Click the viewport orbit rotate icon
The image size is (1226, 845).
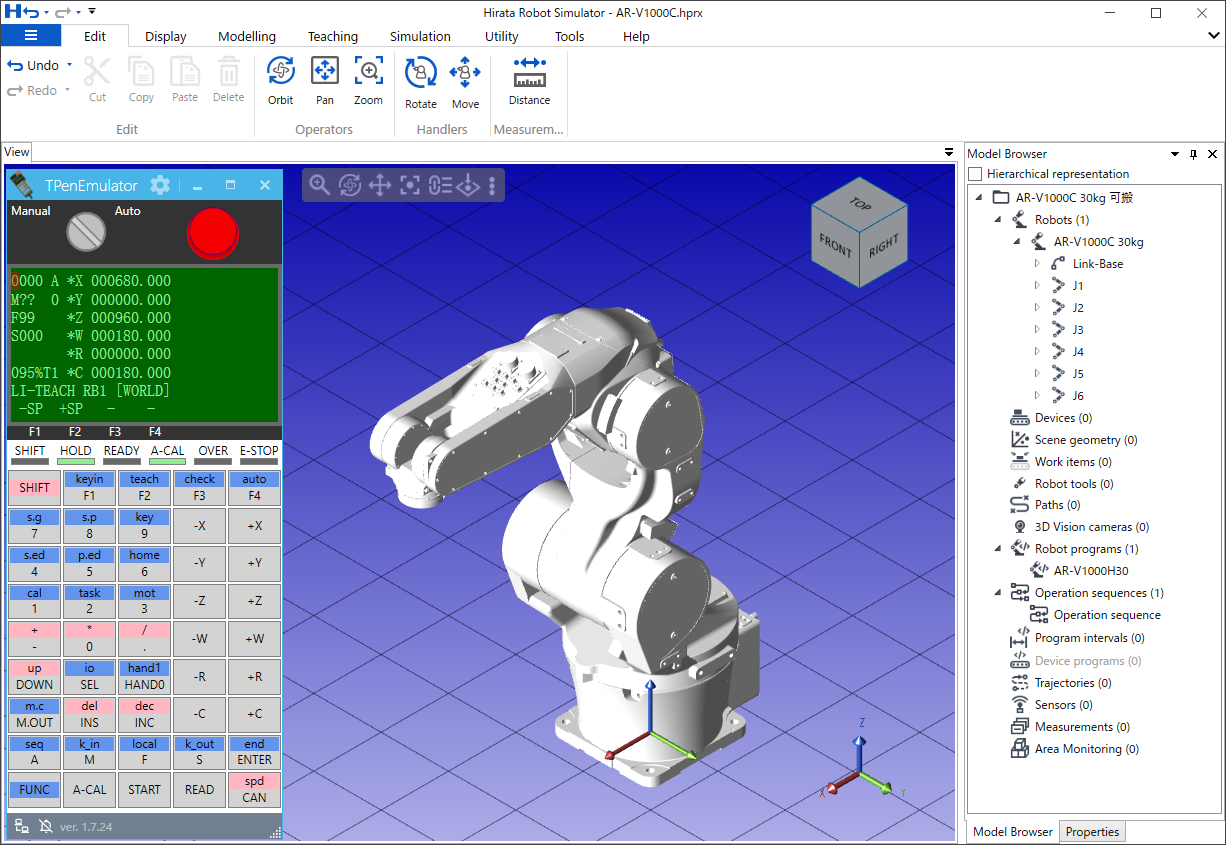349,185
